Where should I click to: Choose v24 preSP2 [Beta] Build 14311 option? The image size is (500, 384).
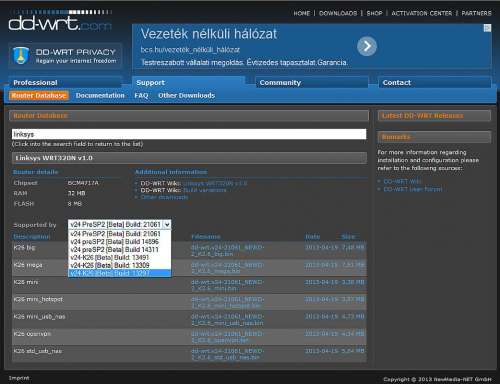120,250
